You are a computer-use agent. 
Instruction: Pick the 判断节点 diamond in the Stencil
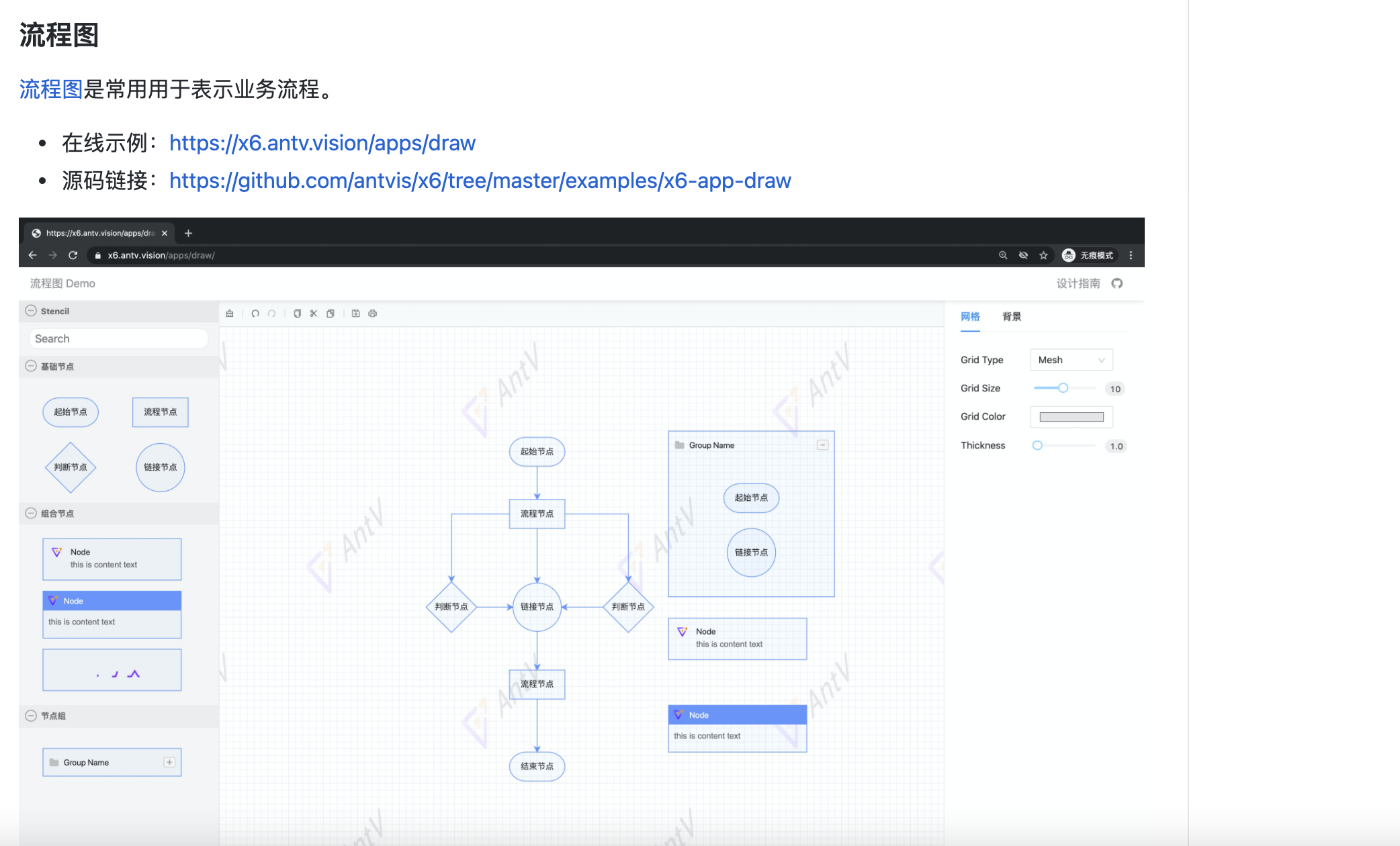coord(71,467)
